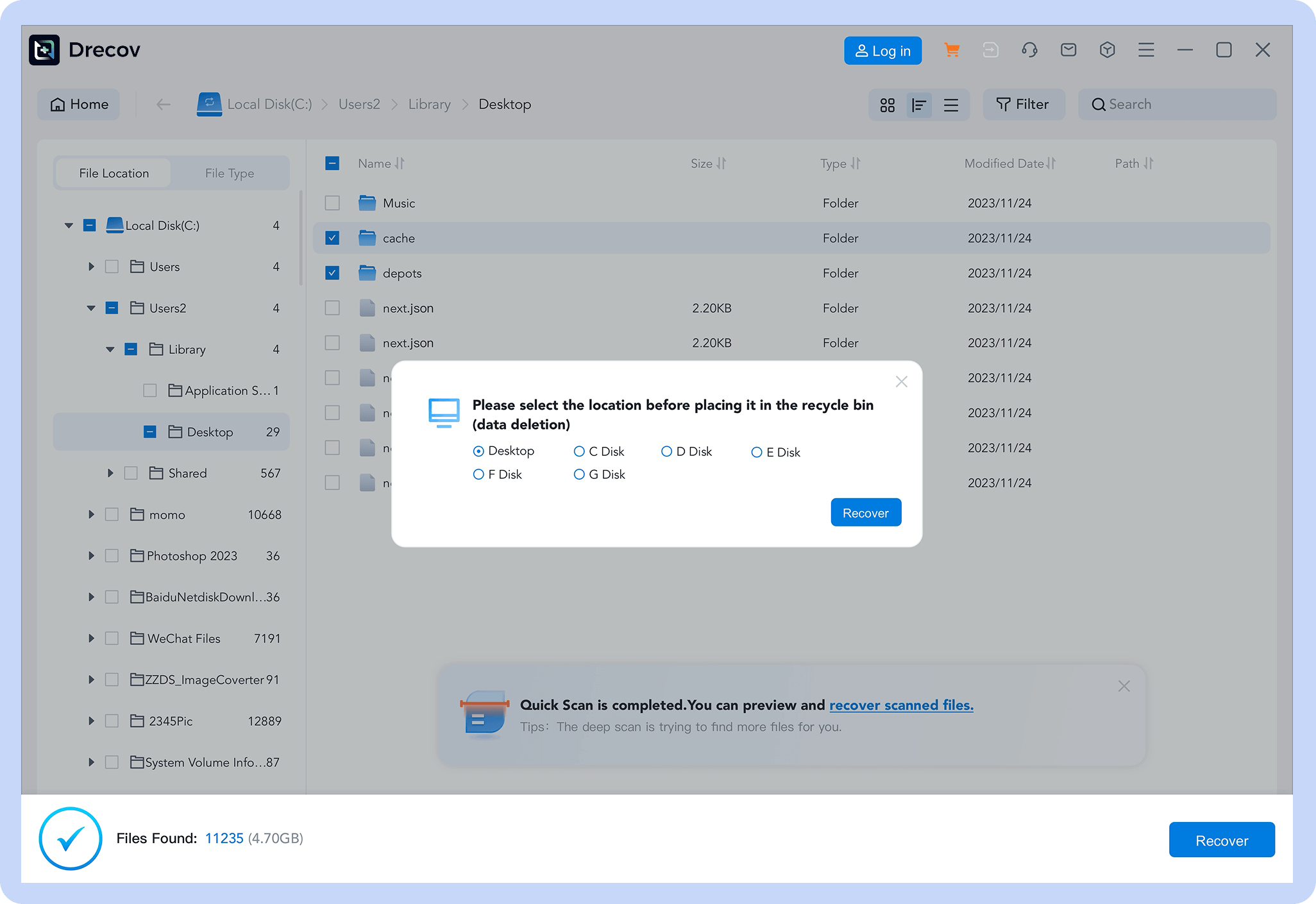The height and width of the screenshot is (904, 1316).
Task: Expand the momo folder tree
Action: point(91,515)
